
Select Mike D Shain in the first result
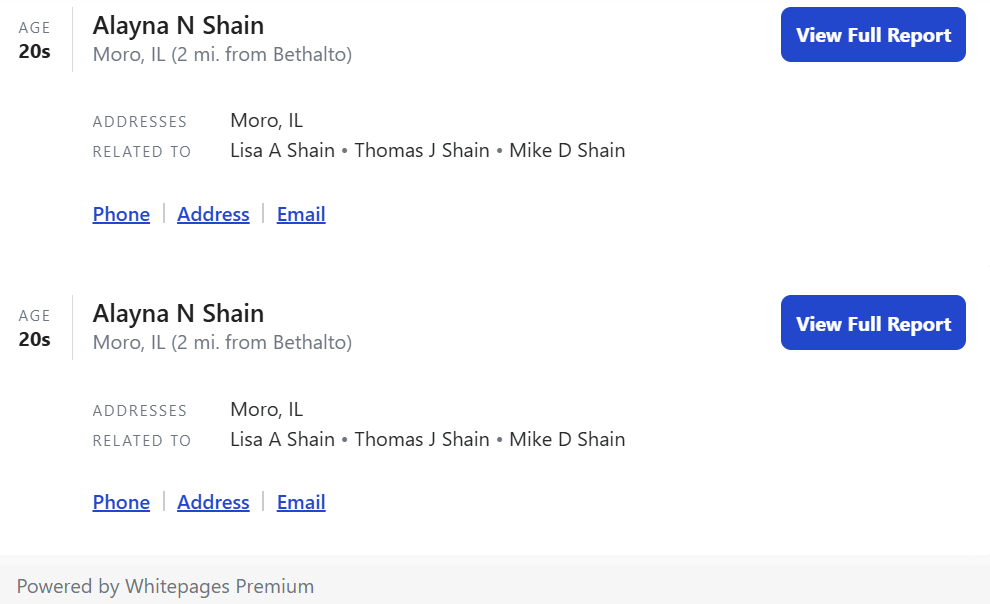(567, 151)
